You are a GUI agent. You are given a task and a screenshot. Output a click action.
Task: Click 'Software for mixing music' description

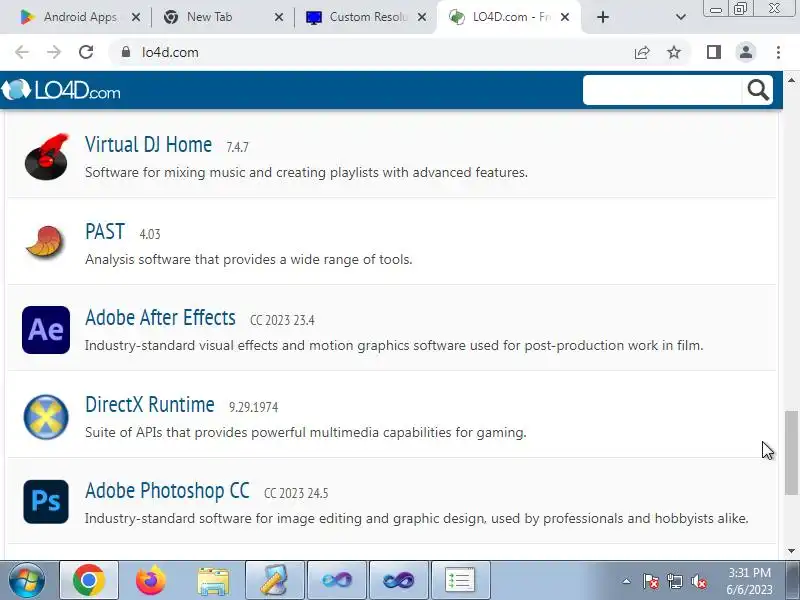[x=306, y=172]
